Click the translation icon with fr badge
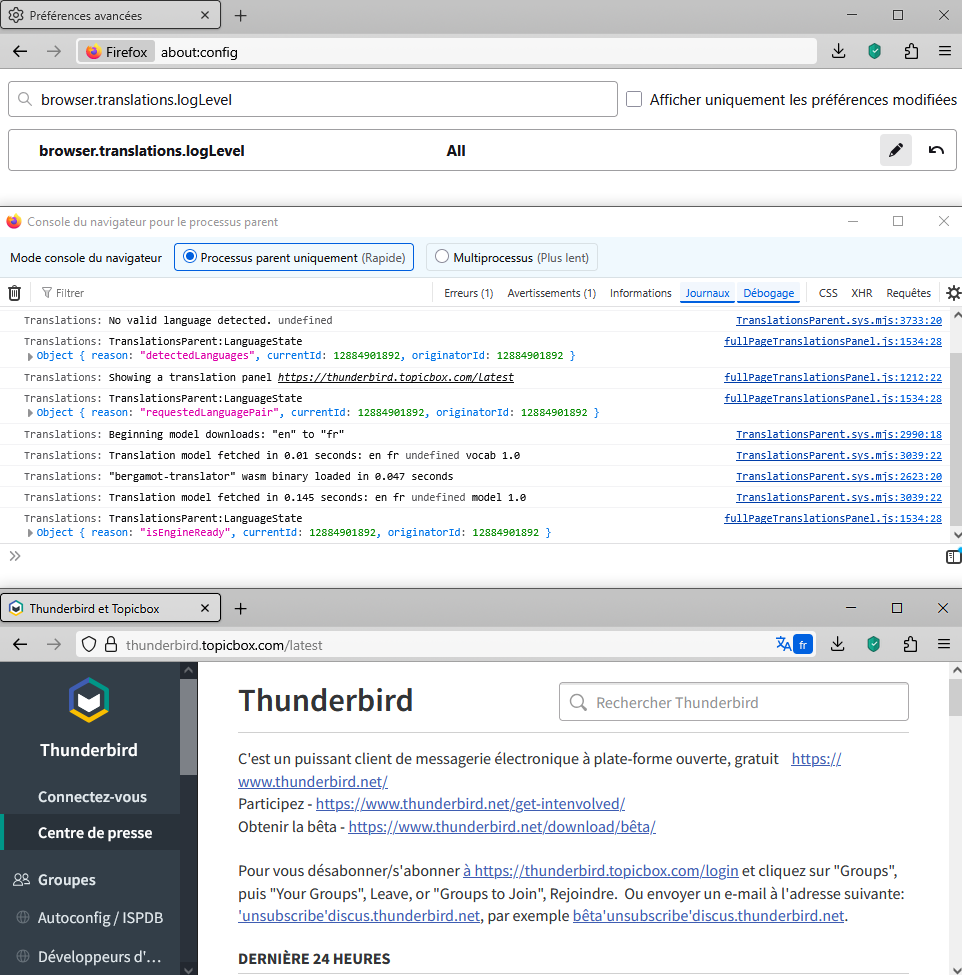962x975 pixels. (794, 645)
